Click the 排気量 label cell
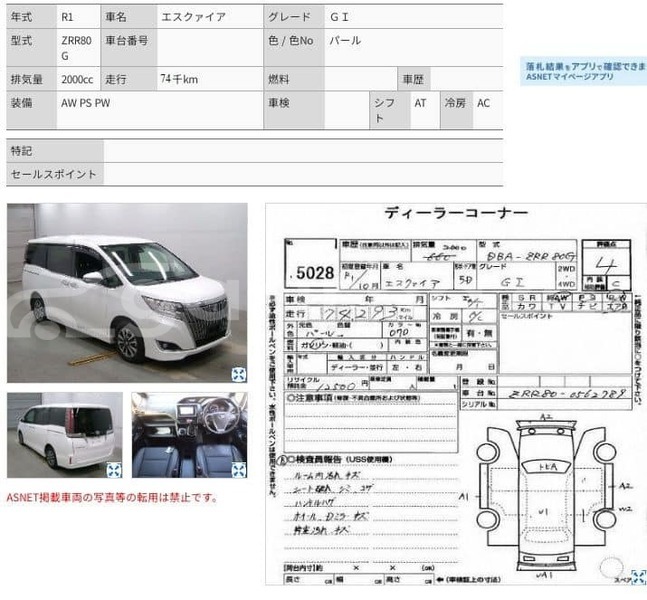Screen dimensions: 647x600 pos(31,79)
